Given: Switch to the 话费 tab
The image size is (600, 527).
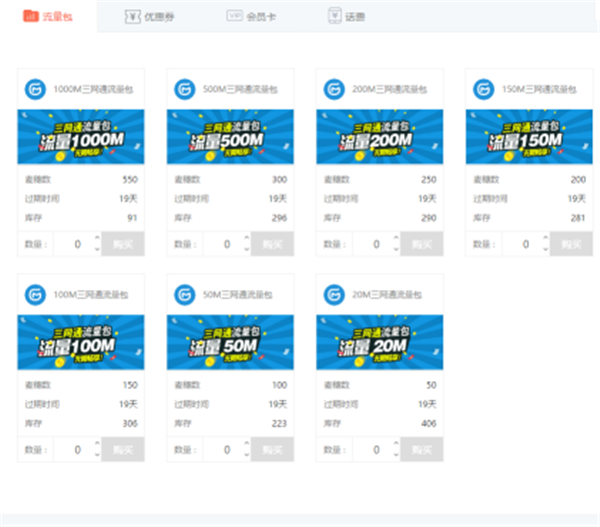Looking at the screenshot, I should (347, 16).
